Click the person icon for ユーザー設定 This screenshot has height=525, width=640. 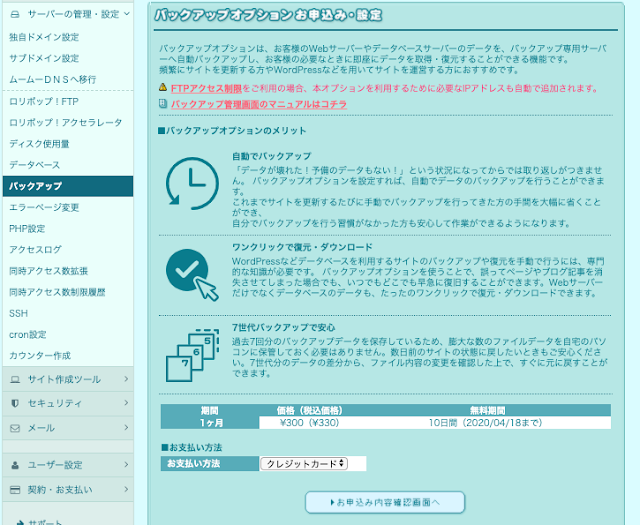point(15,465)
